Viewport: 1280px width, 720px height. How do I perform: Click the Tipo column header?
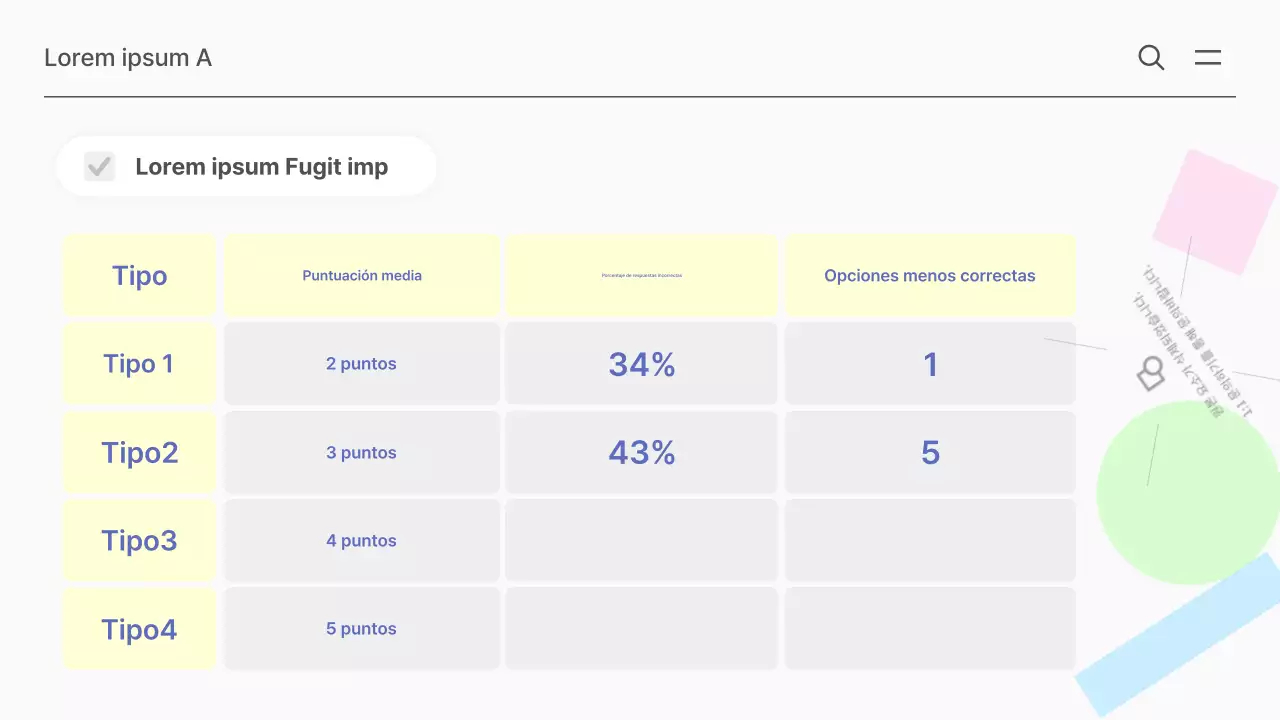tap(139, 276)
